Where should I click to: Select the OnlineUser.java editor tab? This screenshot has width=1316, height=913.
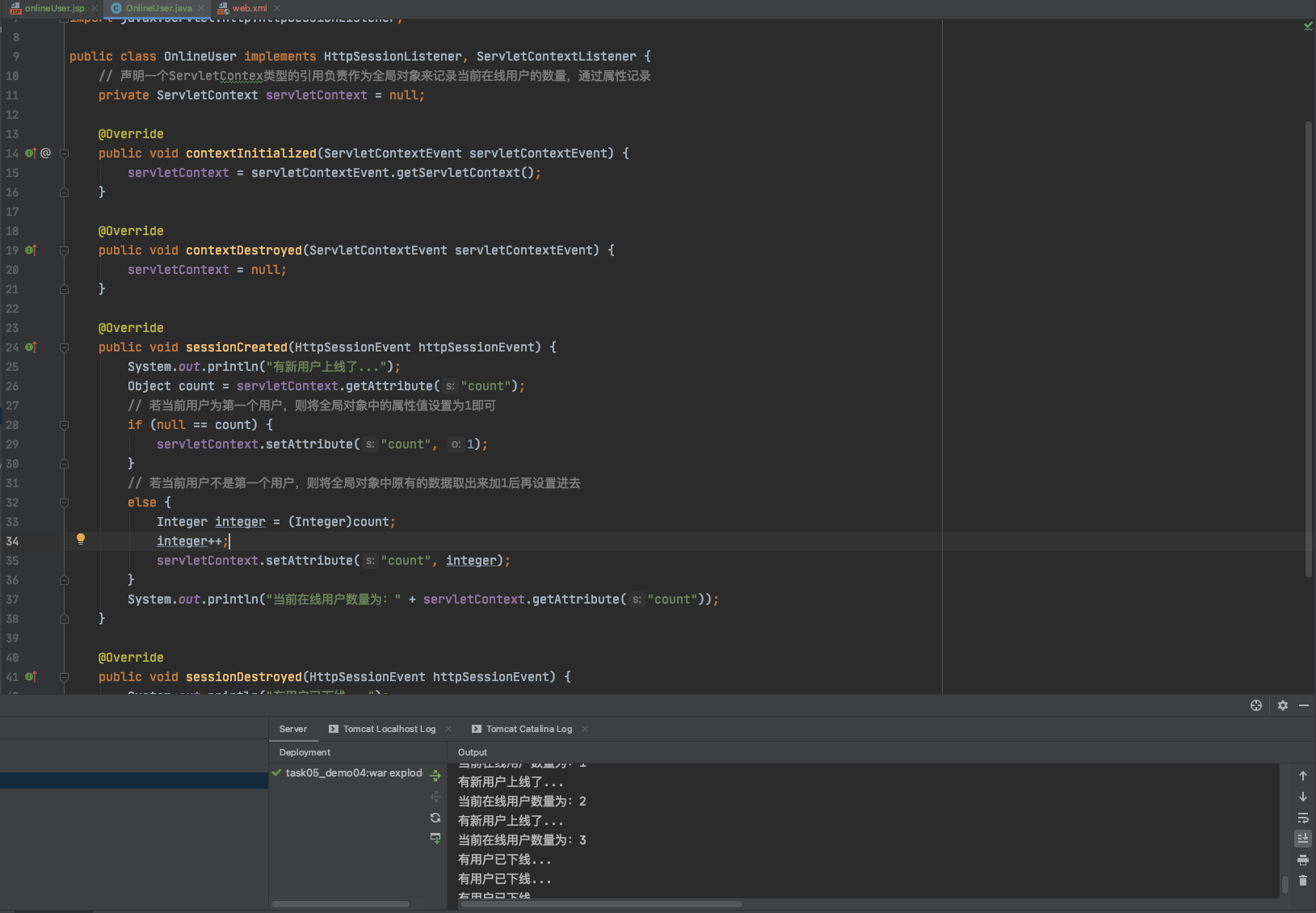pyautogui.click(x=158, y=8)
